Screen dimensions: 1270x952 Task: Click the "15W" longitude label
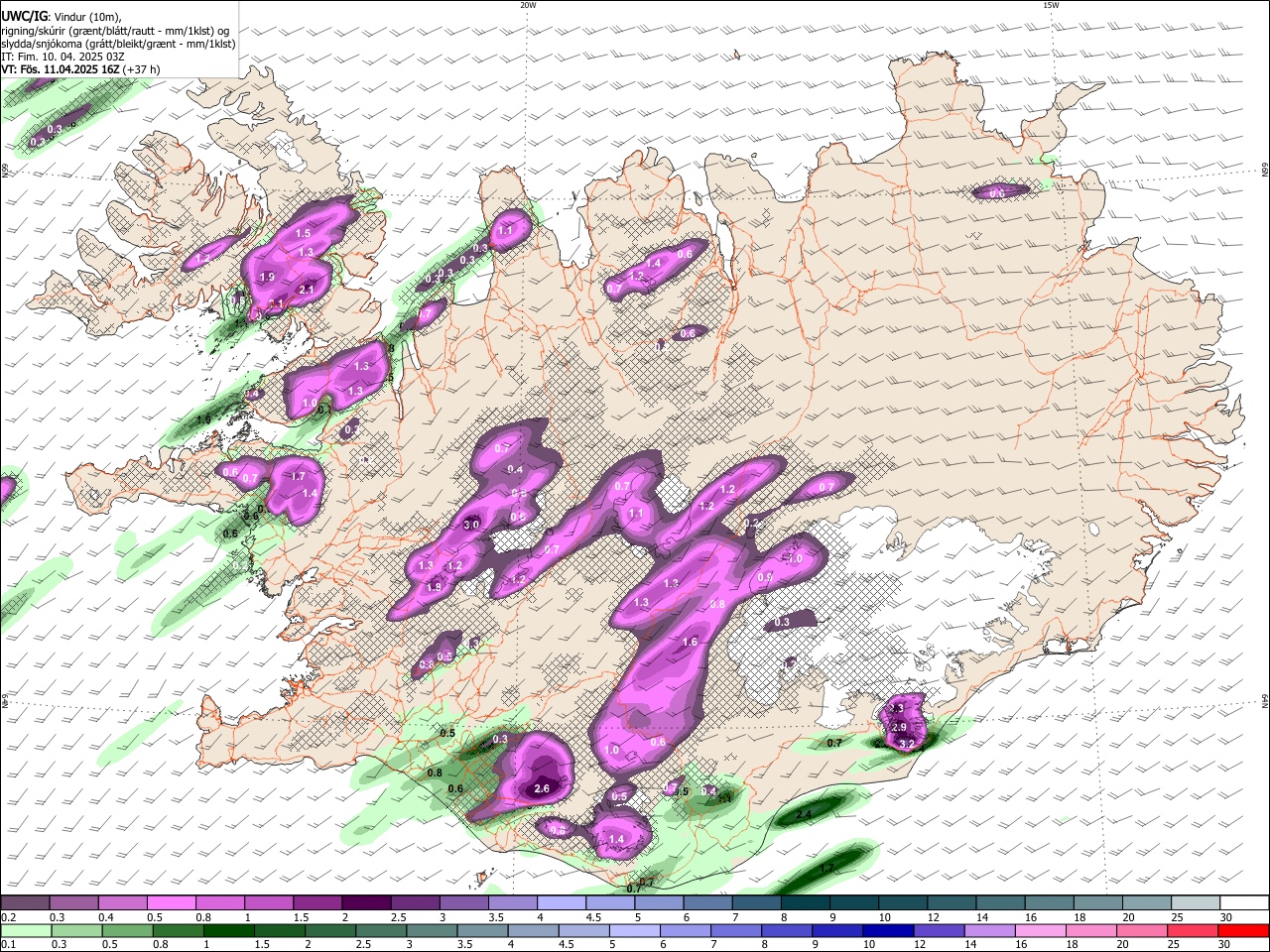(1051, 5)
